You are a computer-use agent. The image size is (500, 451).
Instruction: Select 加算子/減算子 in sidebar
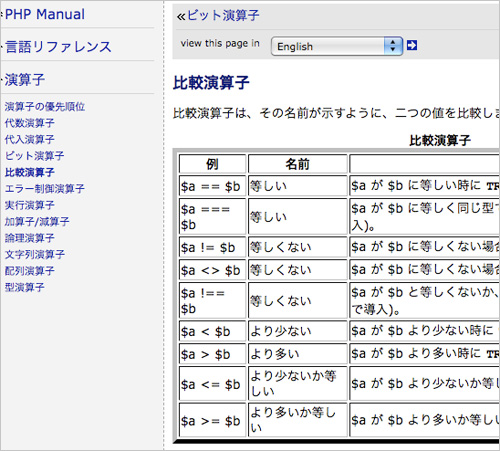pos(37,221)
